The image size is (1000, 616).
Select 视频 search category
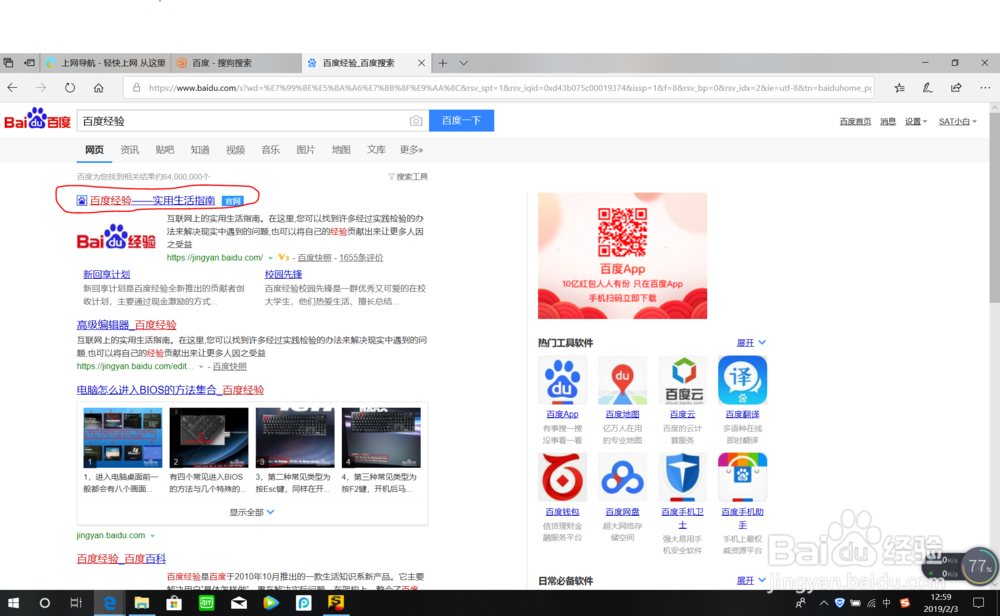point(235,150)
